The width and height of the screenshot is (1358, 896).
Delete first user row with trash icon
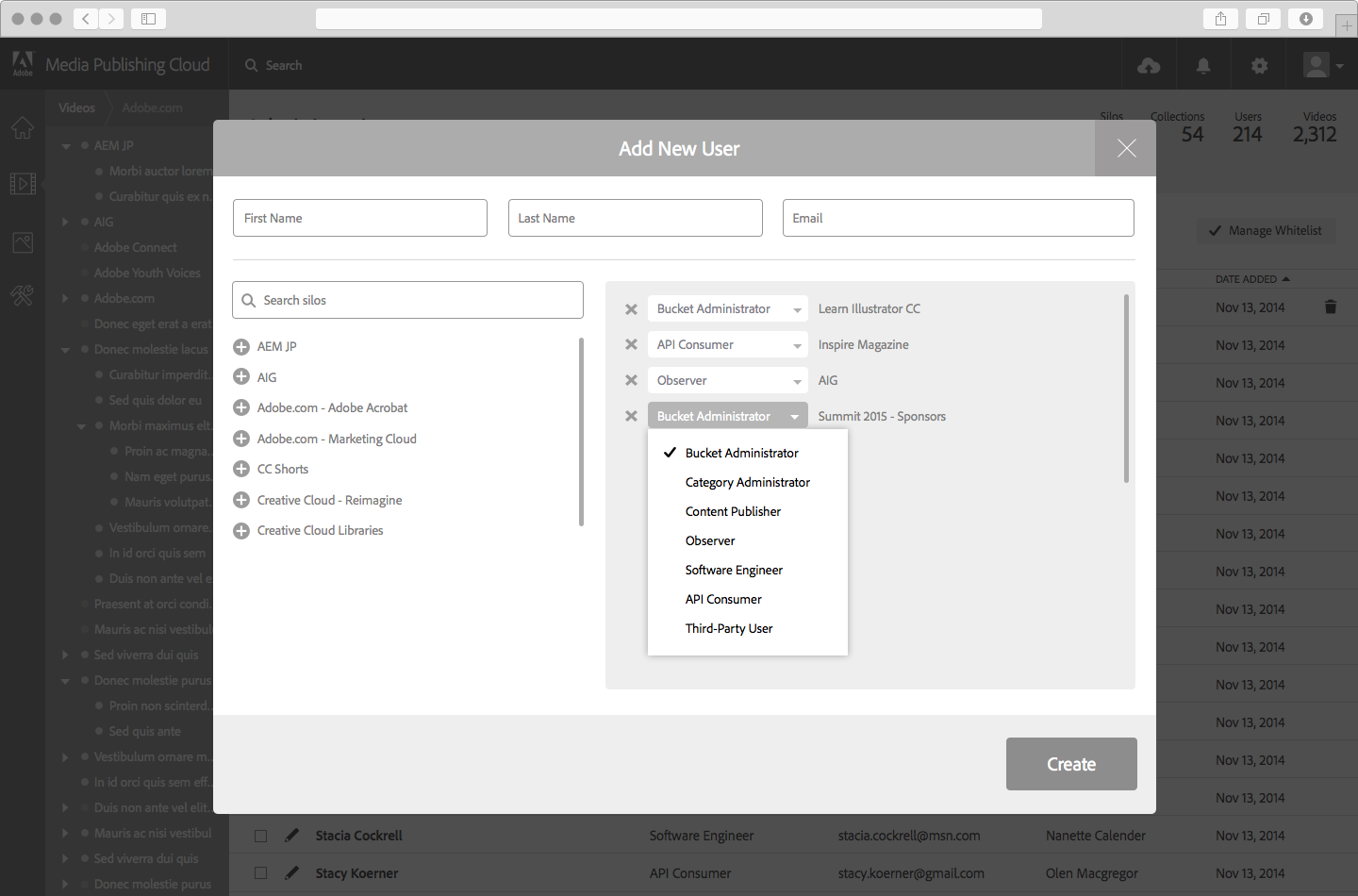(x=1331, y=307)
